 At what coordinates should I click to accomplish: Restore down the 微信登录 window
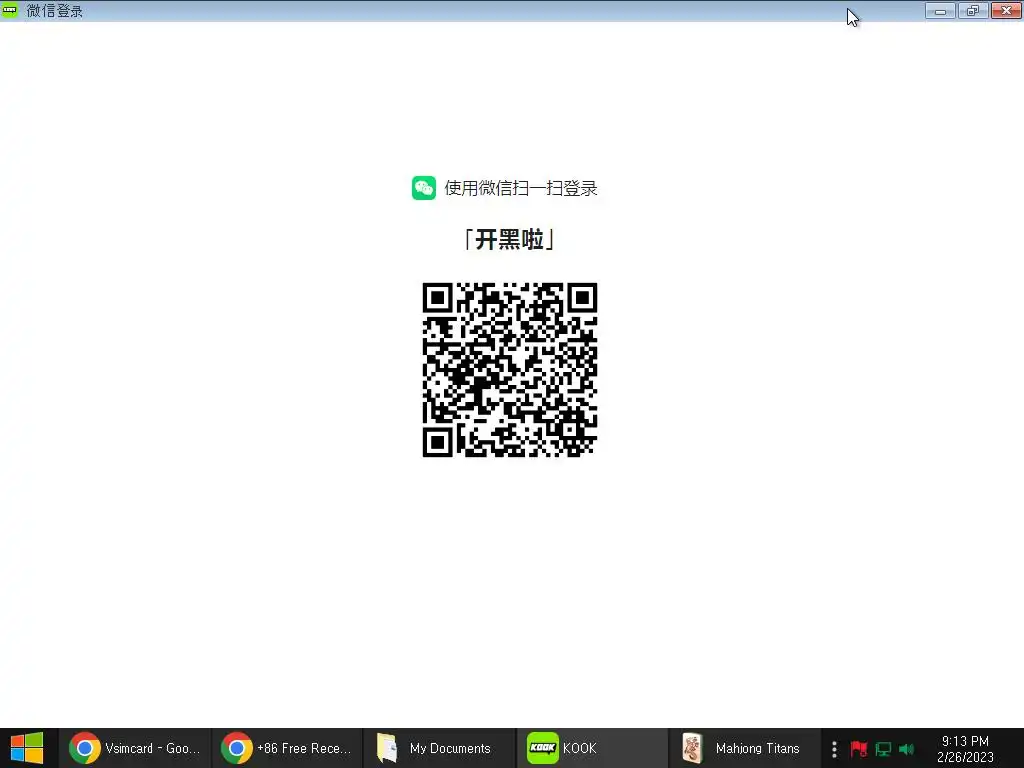(973, 10)
